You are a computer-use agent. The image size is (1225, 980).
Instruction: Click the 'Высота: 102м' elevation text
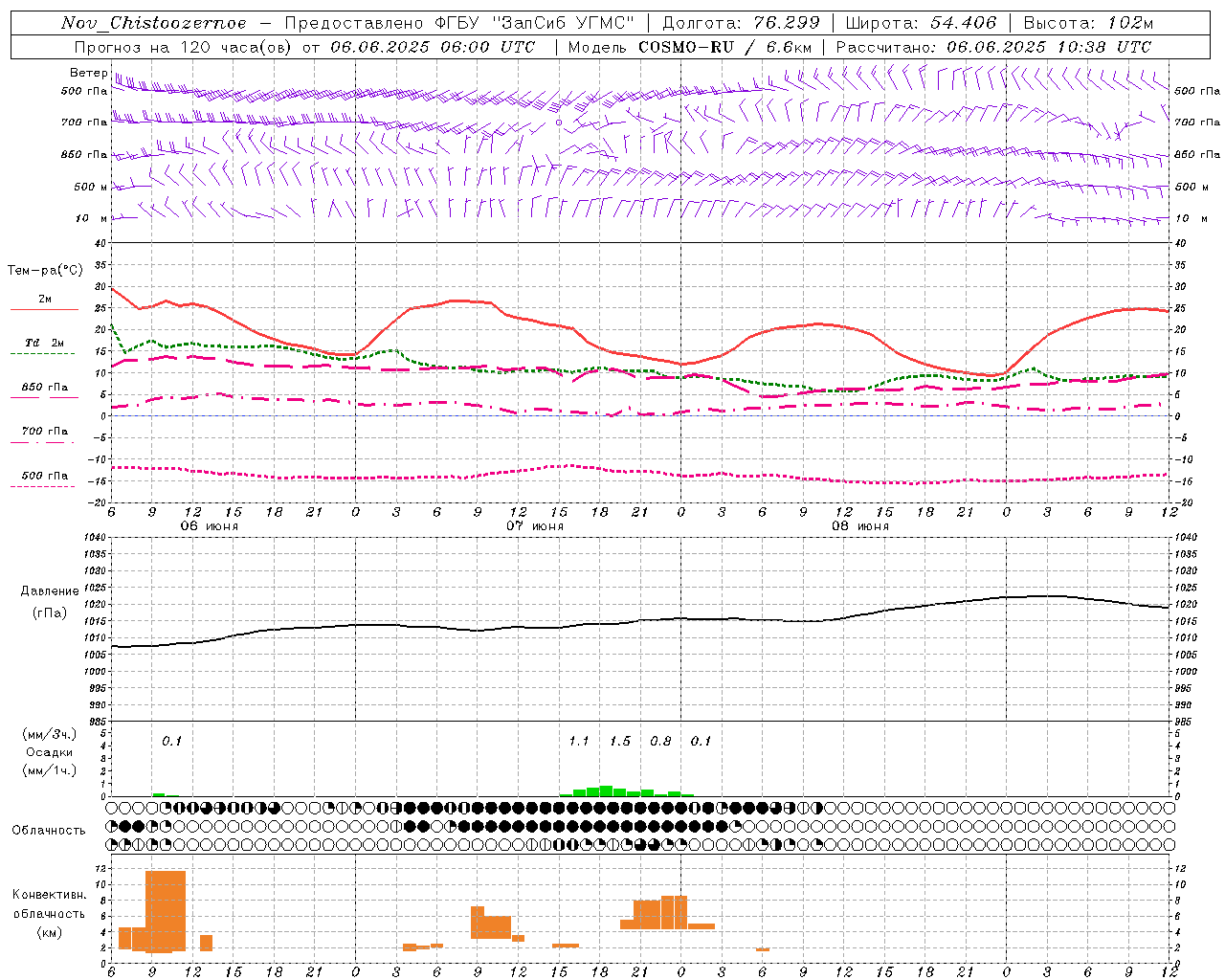[x=1088, y=23]
